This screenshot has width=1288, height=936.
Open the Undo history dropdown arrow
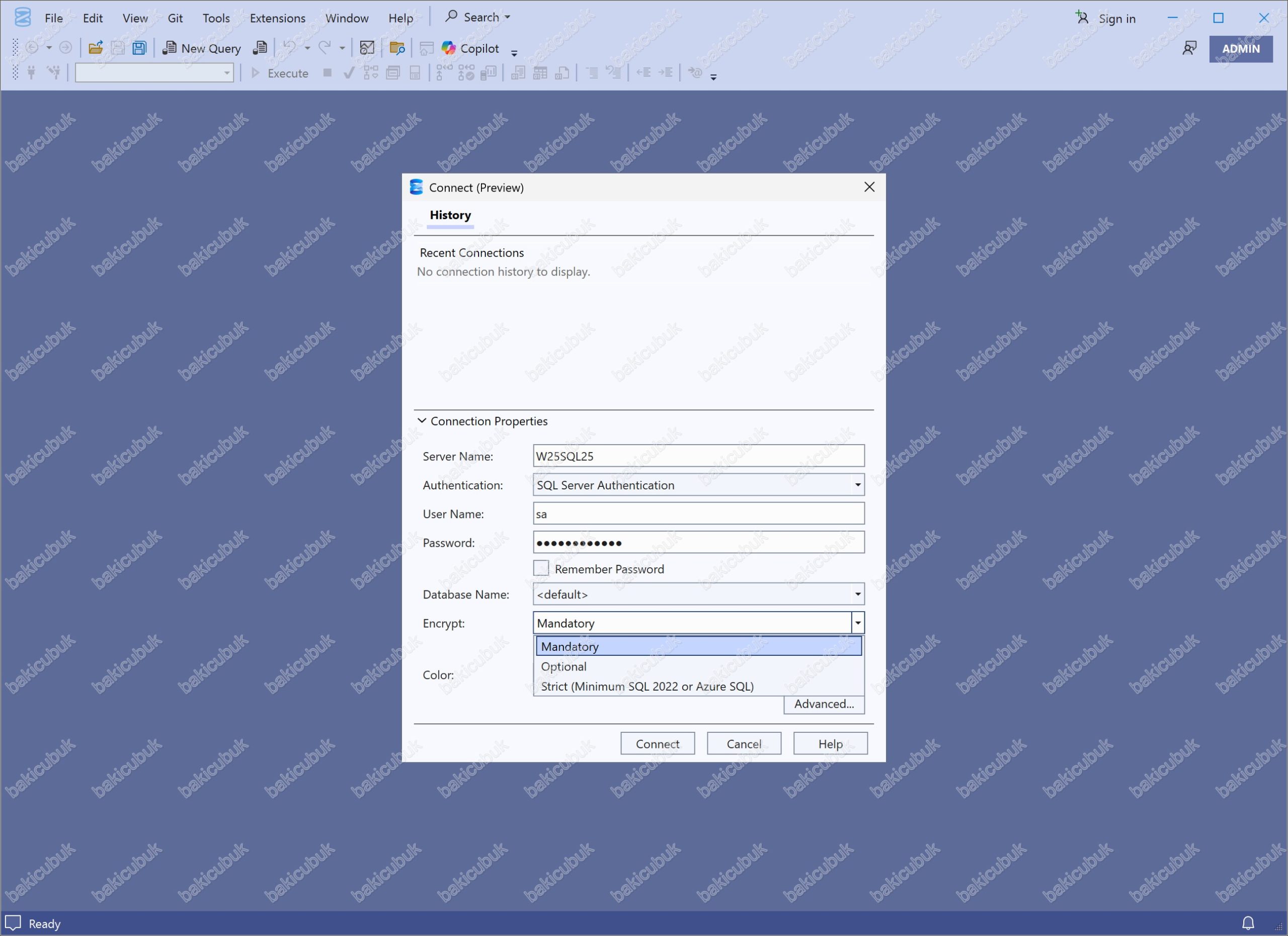(307, 48)
